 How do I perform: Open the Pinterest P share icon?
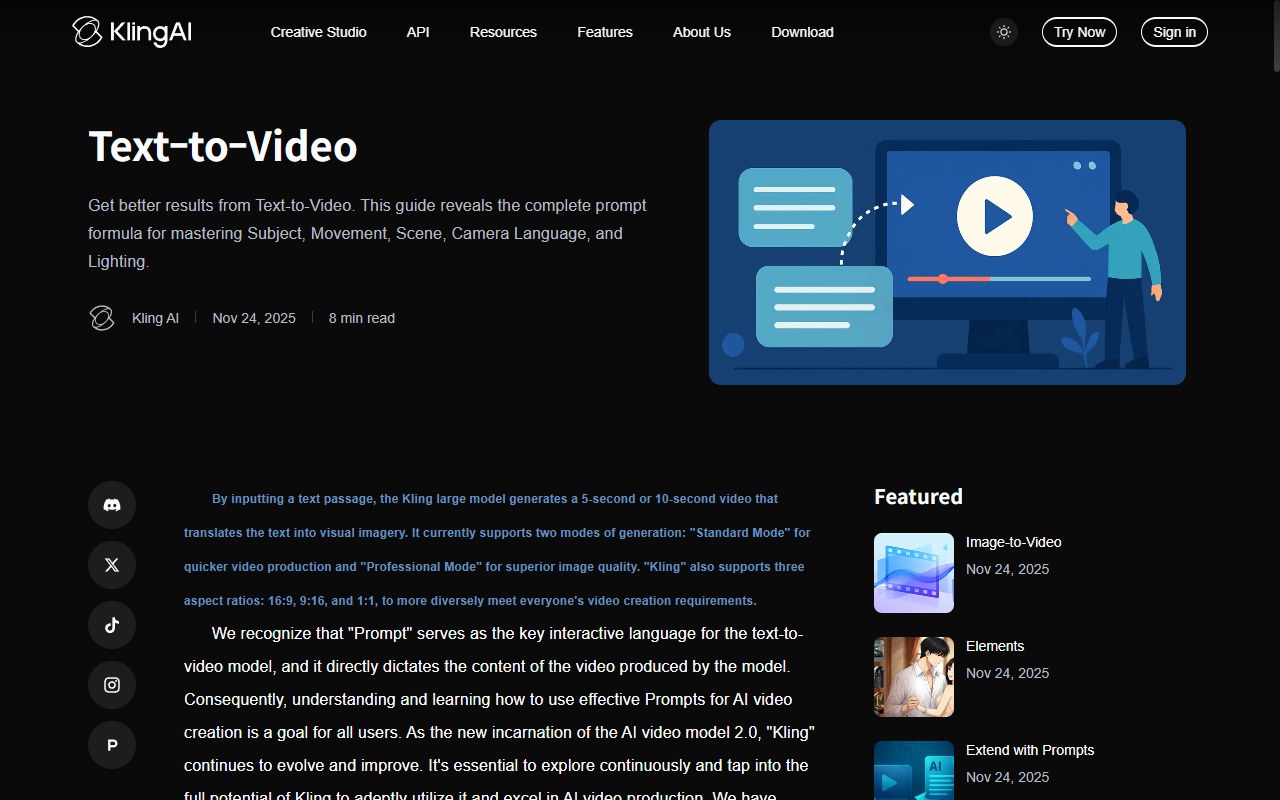[112, 745]
